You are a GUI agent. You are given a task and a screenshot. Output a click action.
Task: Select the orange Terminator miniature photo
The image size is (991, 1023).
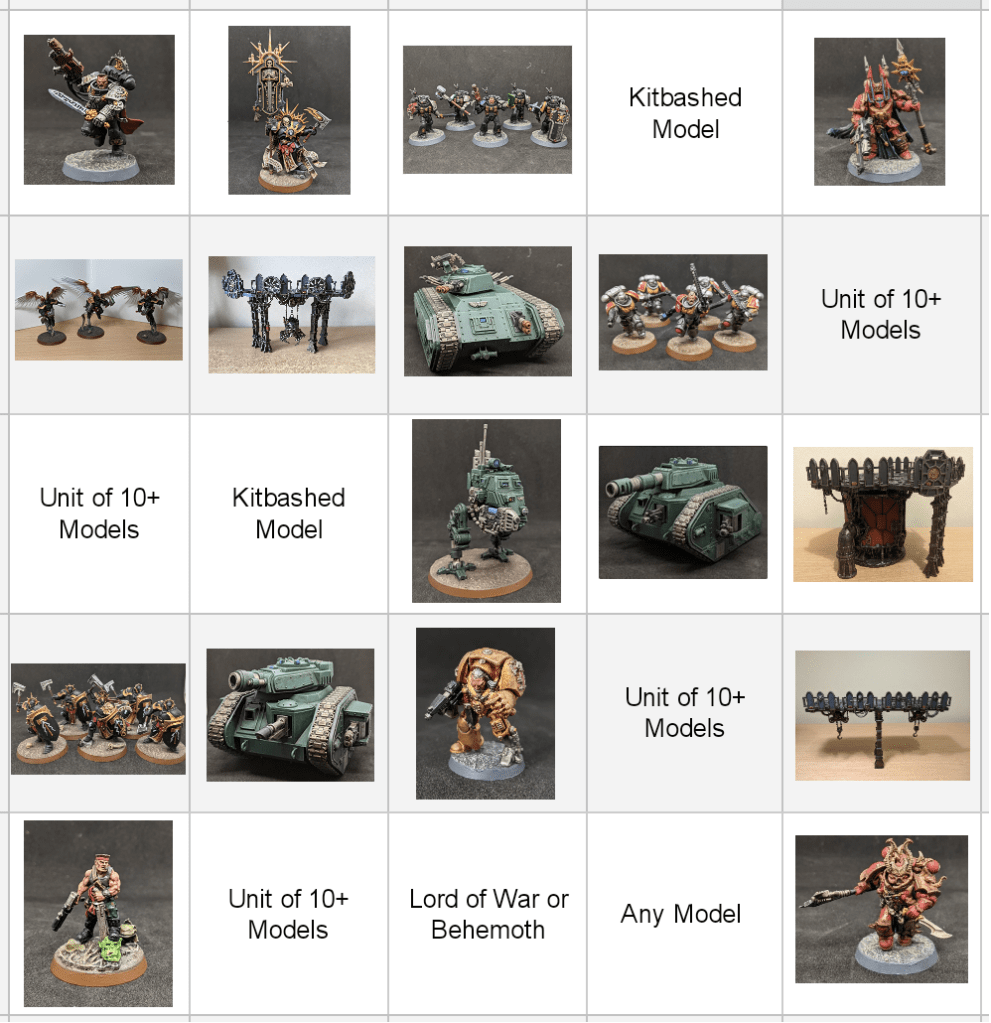(x=485, y=714)
